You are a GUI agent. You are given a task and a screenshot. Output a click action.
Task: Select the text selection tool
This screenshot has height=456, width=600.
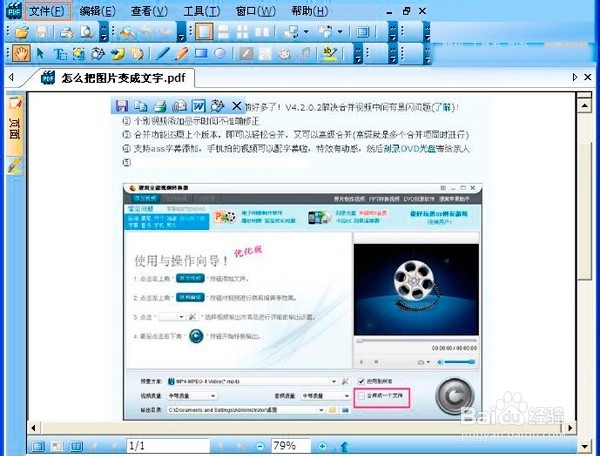pos(60,54)
